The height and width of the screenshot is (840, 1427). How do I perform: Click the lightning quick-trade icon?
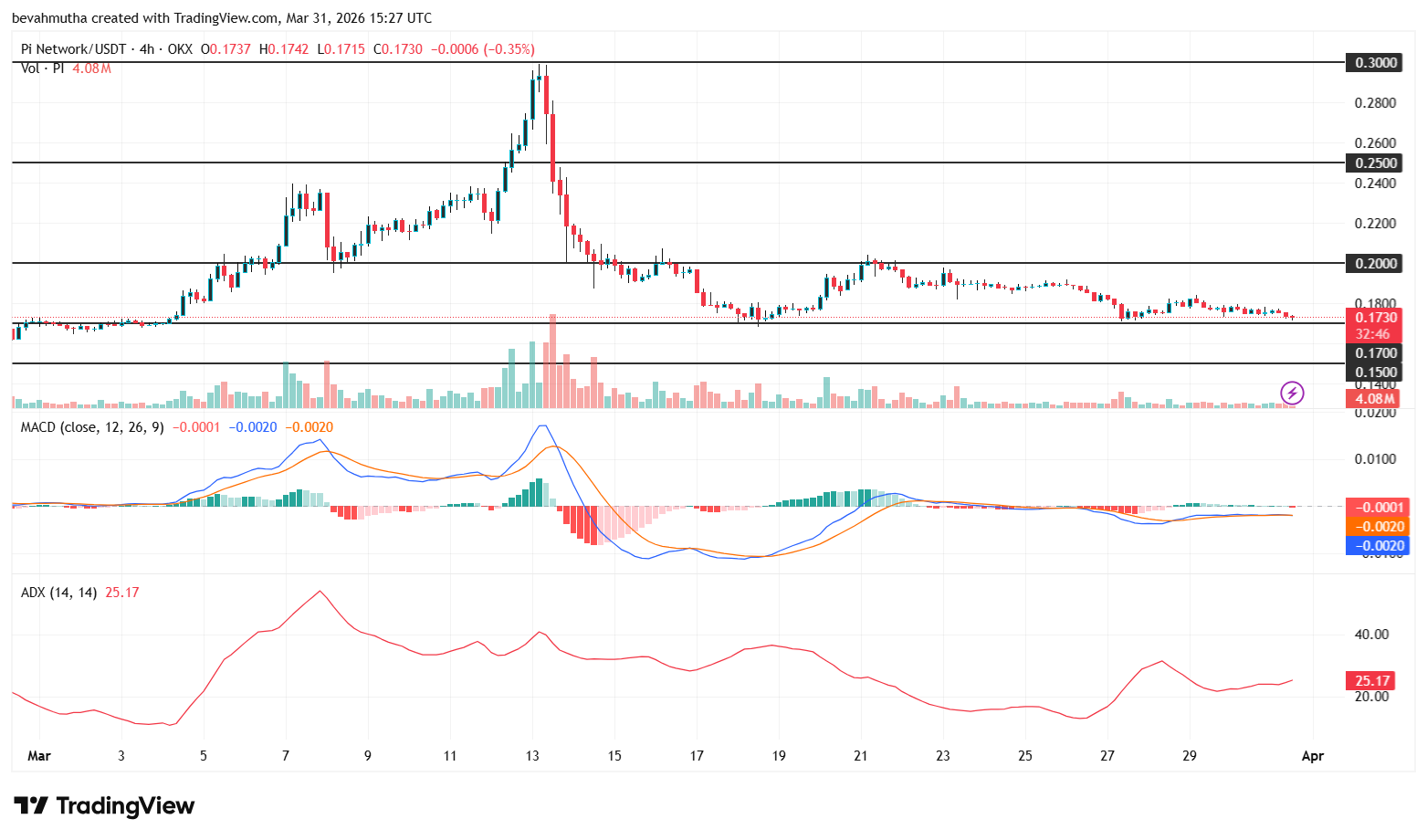click(1294, 393)
